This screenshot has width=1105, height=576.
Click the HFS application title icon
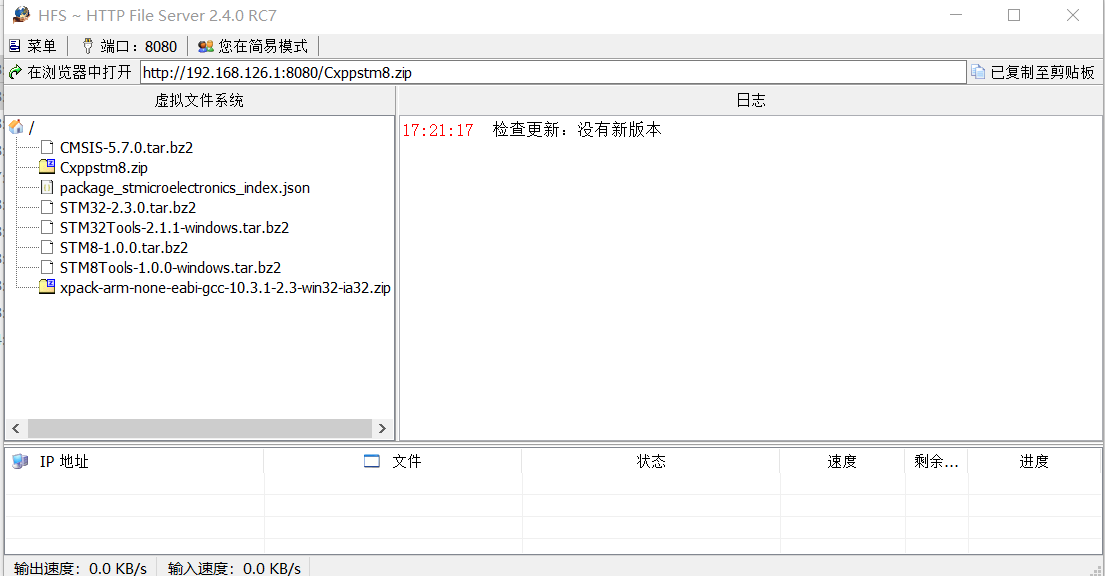point(20,15)
